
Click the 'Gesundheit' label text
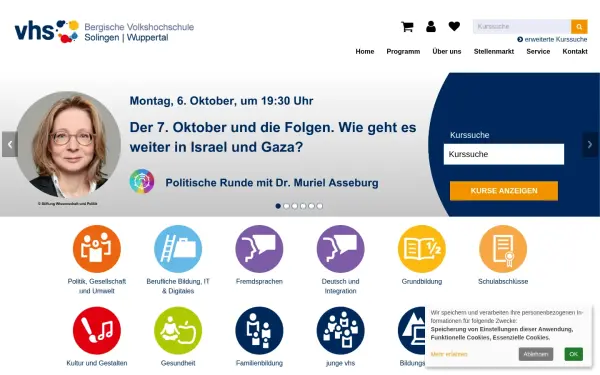click(178, 363)
